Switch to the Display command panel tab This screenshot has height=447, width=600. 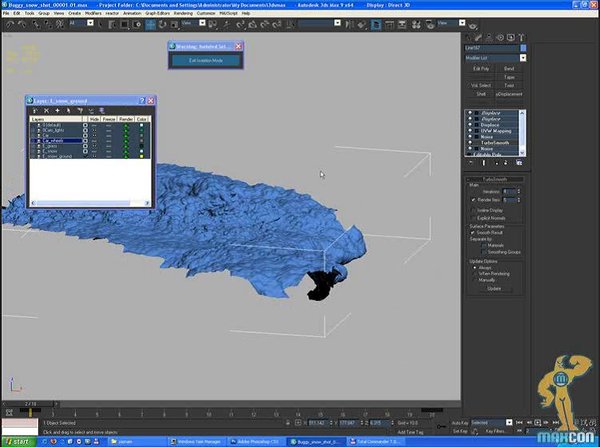[x=511, y=37]
